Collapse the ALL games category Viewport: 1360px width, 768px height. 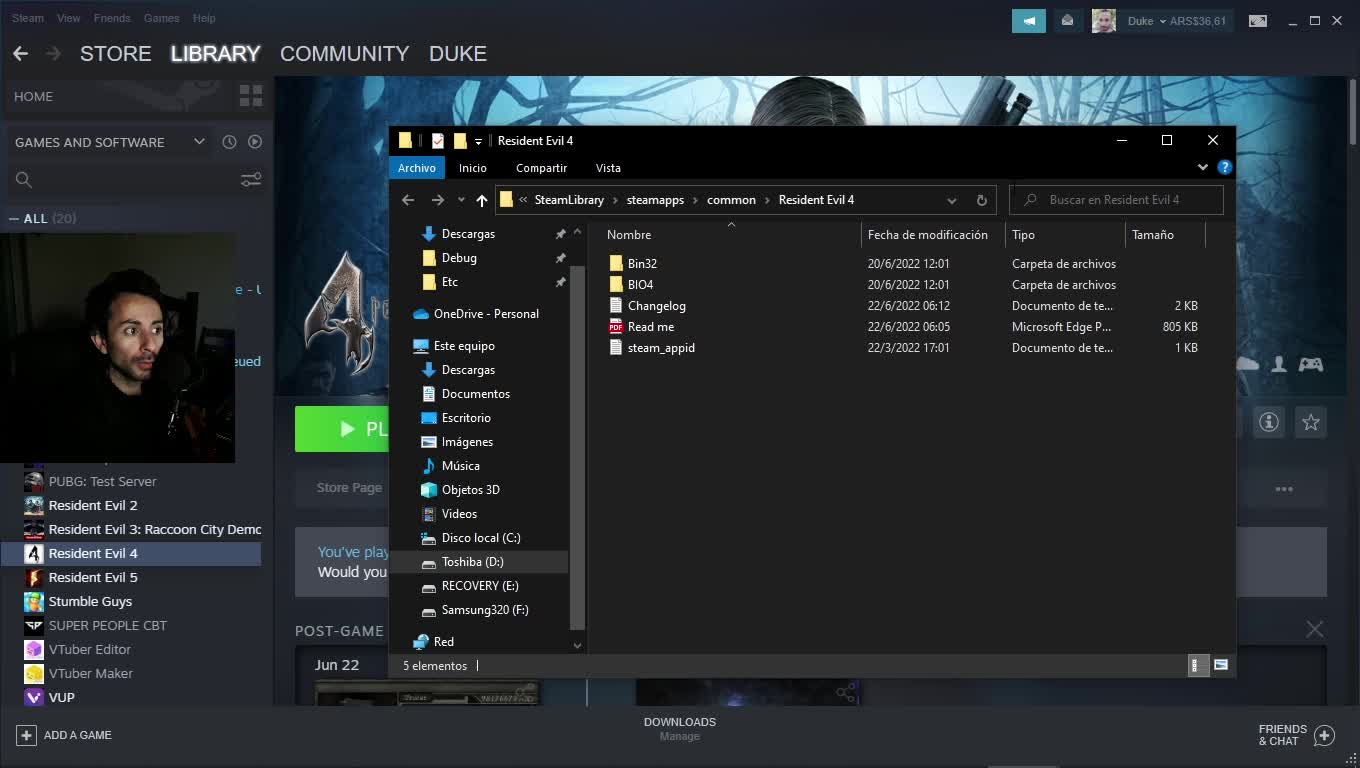pyautogui.click(x=14, y=219)
